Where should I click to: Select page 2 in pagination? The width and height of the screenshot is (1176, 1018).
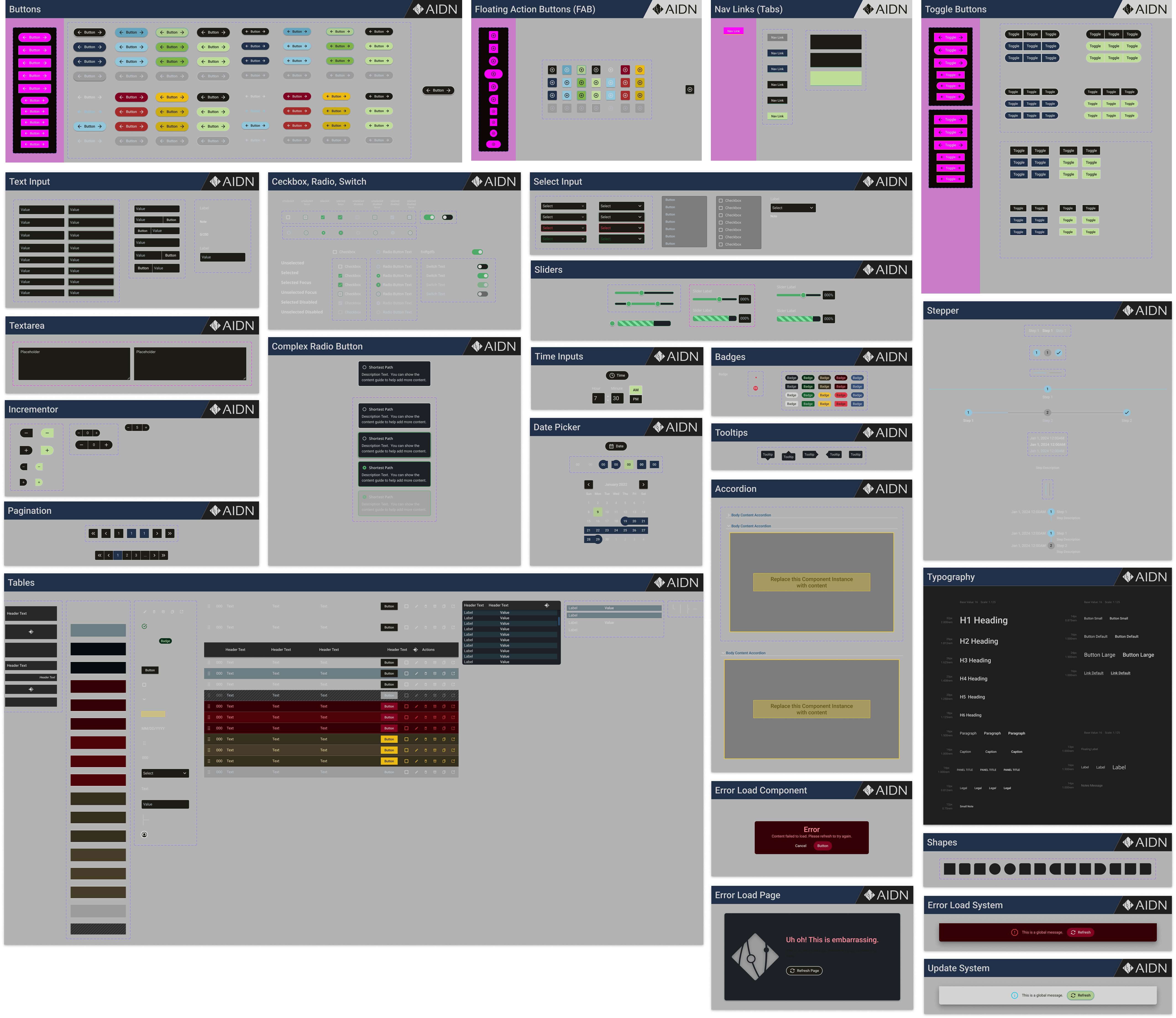click(127, 556)
